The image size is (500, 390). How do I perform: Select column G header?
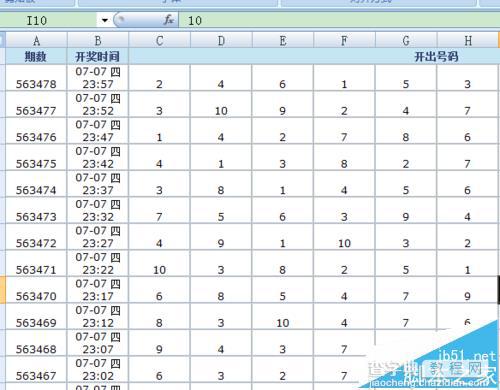point(406,40)
